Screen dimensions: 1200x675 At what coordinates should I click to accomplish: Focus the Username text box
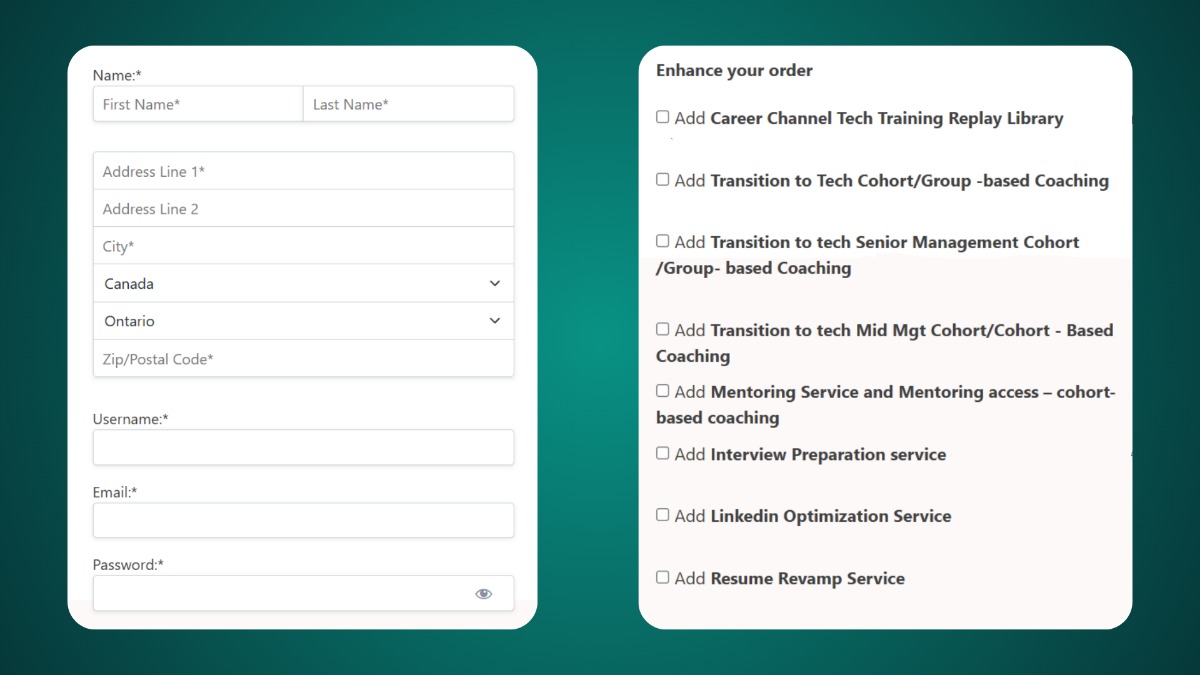(303, 448)
